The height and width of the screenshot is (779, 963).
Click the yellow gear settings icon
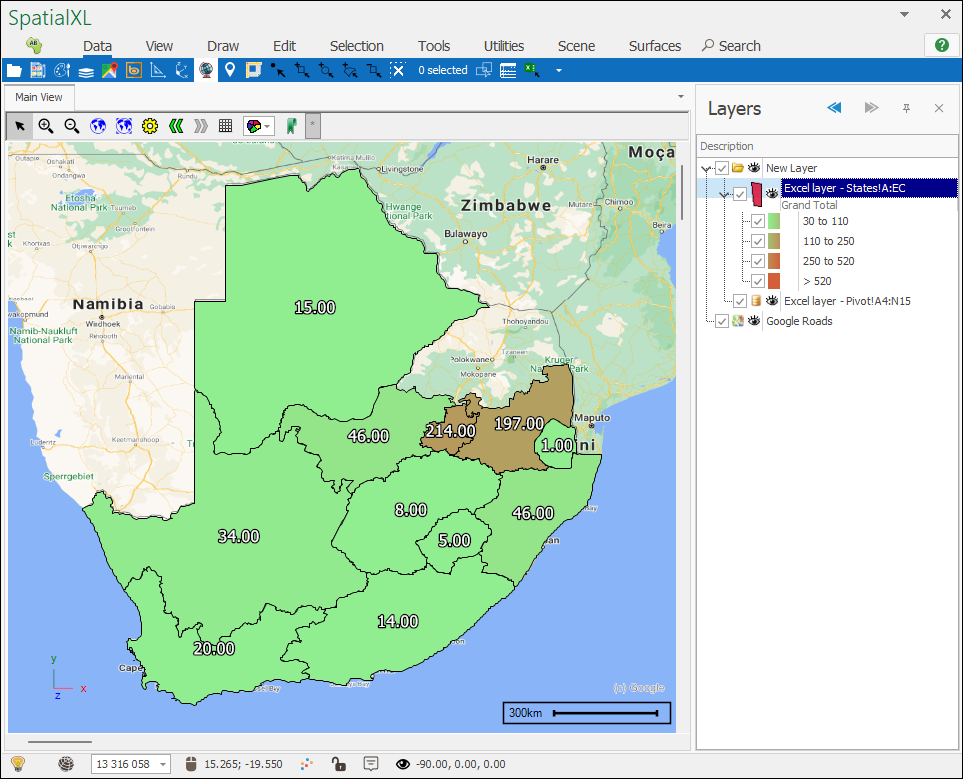pyautogui.click(x=150, y=126)
